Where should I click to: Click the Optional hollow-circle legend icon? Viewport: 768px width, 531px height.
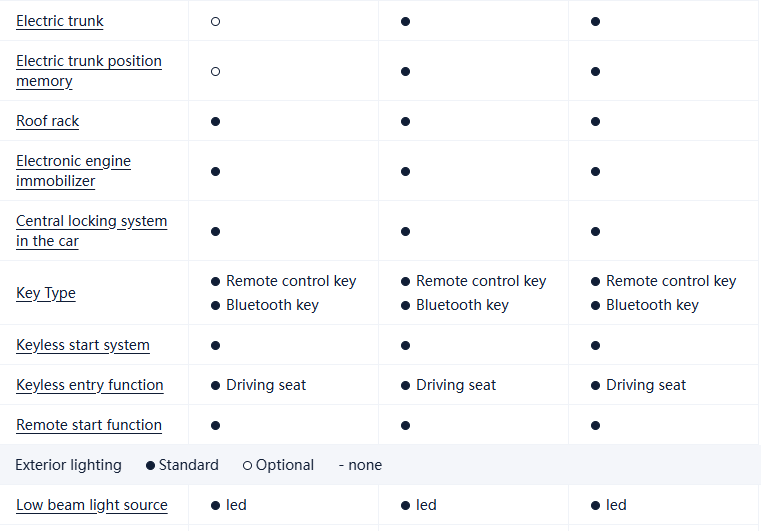(247, 465)
